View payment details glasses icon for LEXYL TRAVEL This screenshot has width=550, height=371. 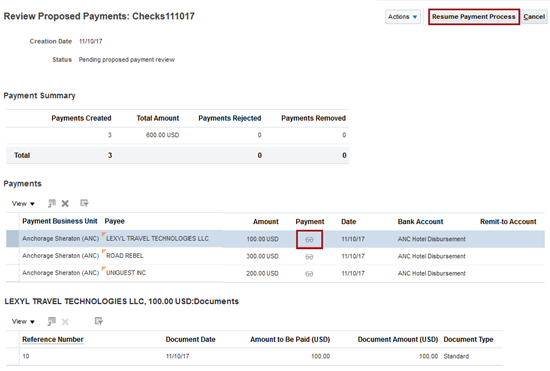coord(309,240)
